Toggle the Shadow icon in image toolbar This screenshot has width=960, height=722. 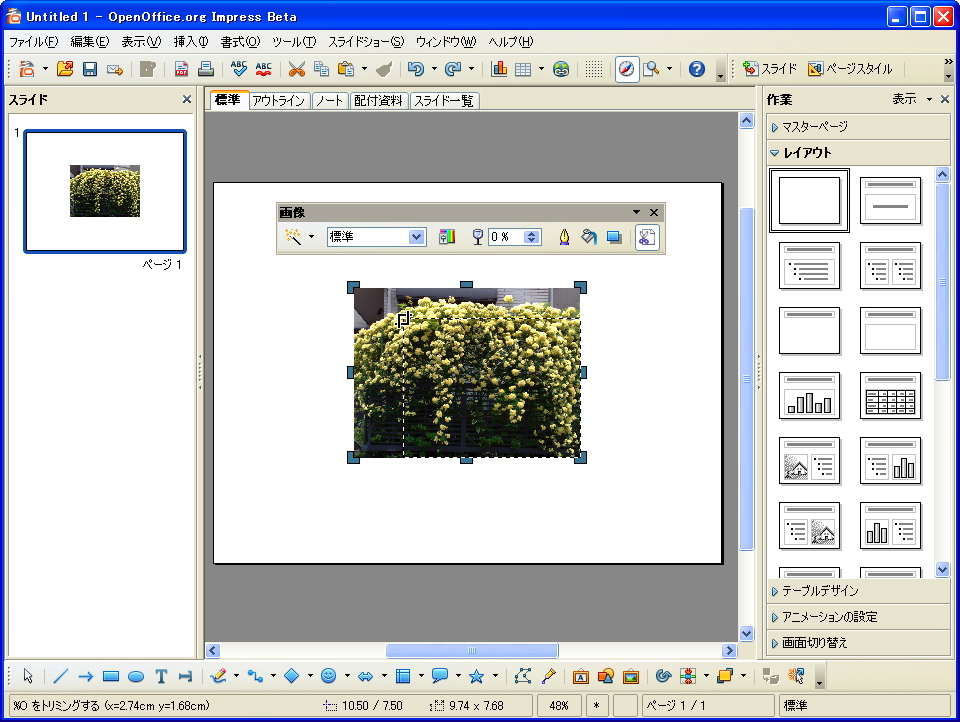click(x=613, y=237)
